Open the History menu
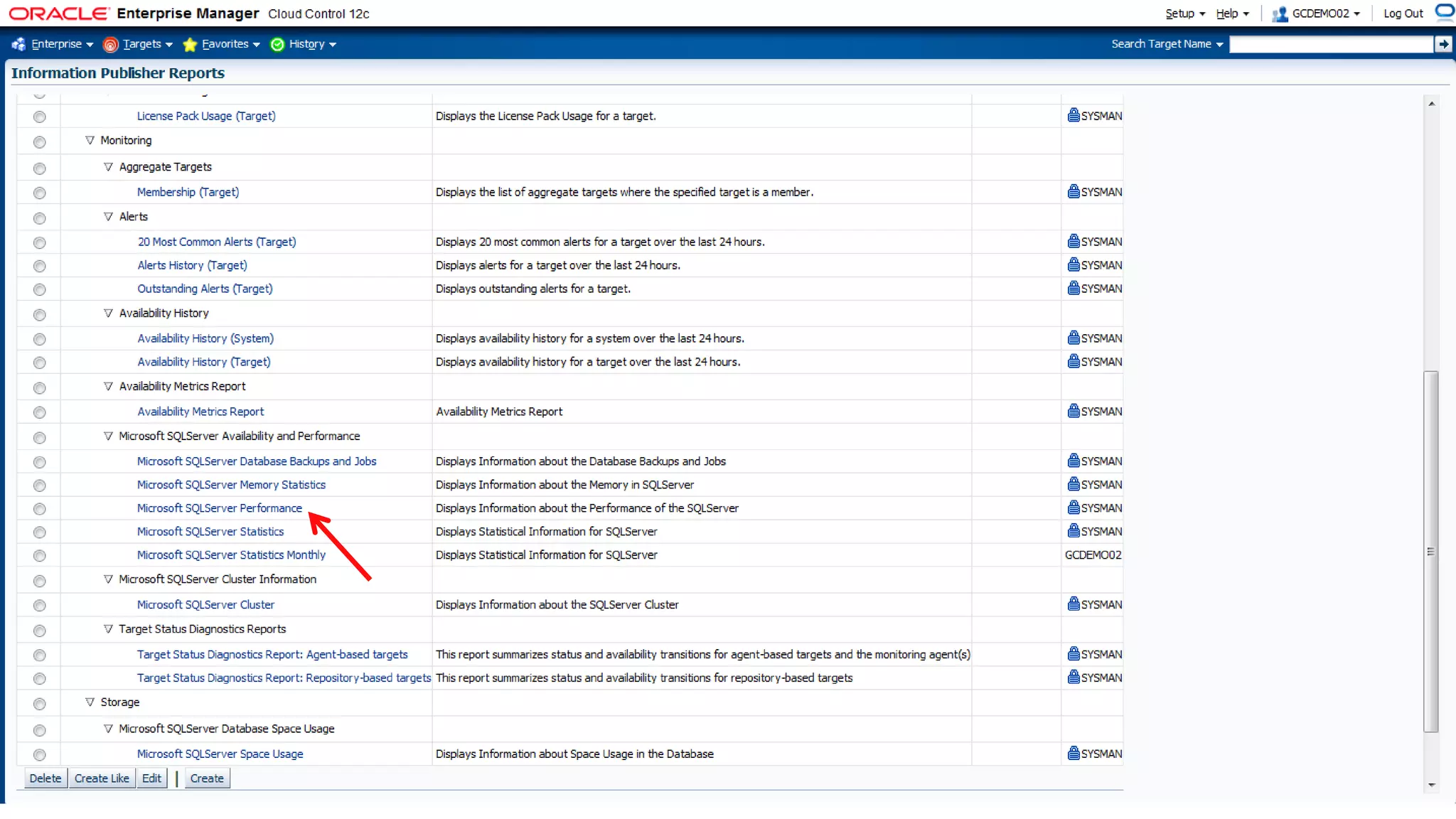 click(x=312, y=44)
